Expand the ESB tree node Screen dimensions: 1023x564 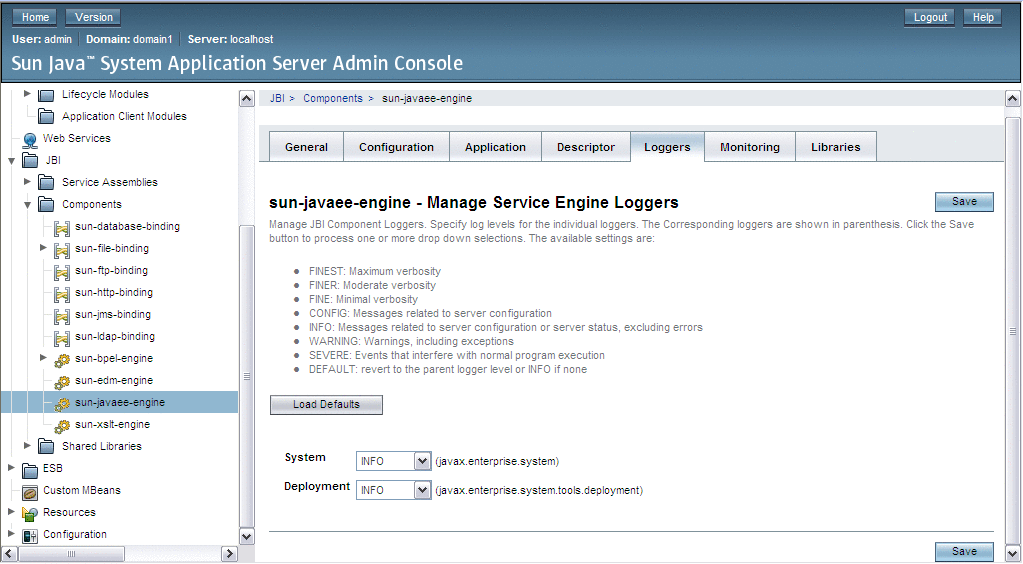click(11, 467)
